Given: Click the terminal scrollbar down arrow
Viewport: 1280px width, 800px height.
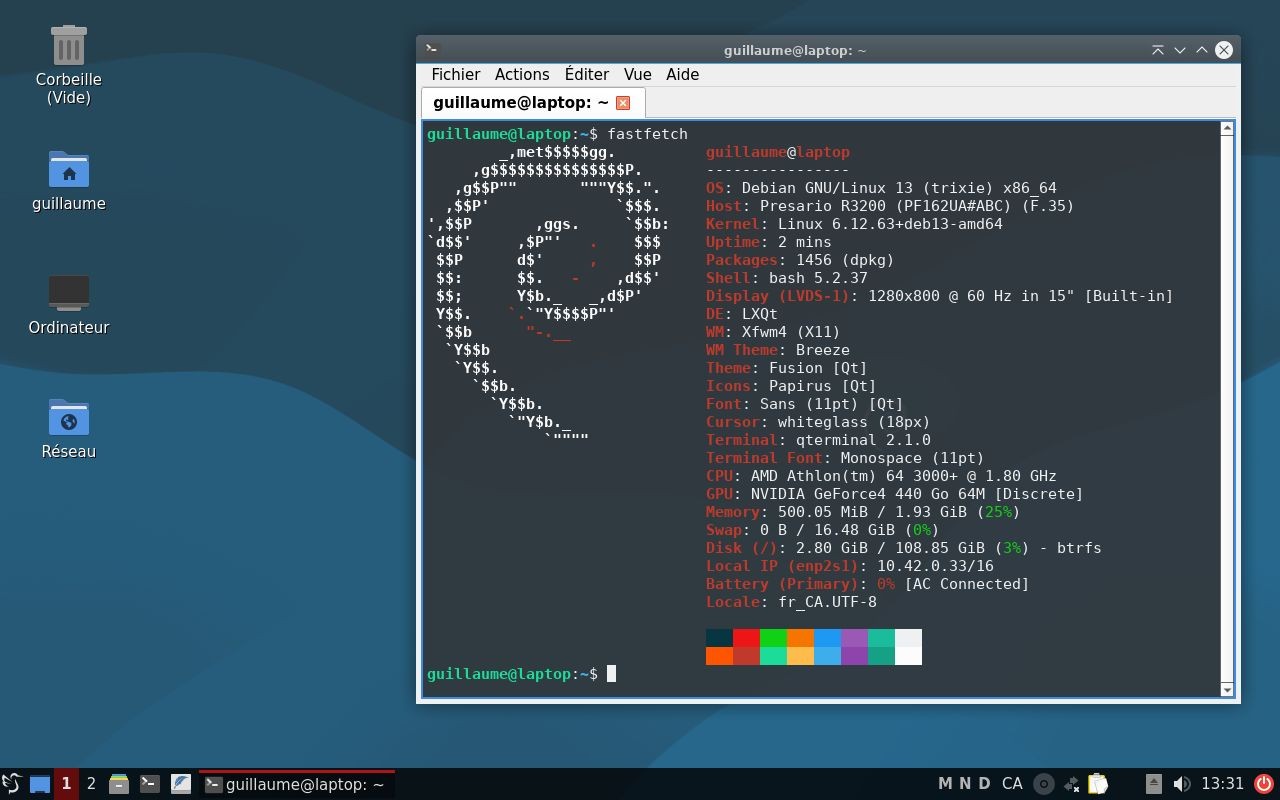Looking at the screenshot, I should (x=1227, y=689).
